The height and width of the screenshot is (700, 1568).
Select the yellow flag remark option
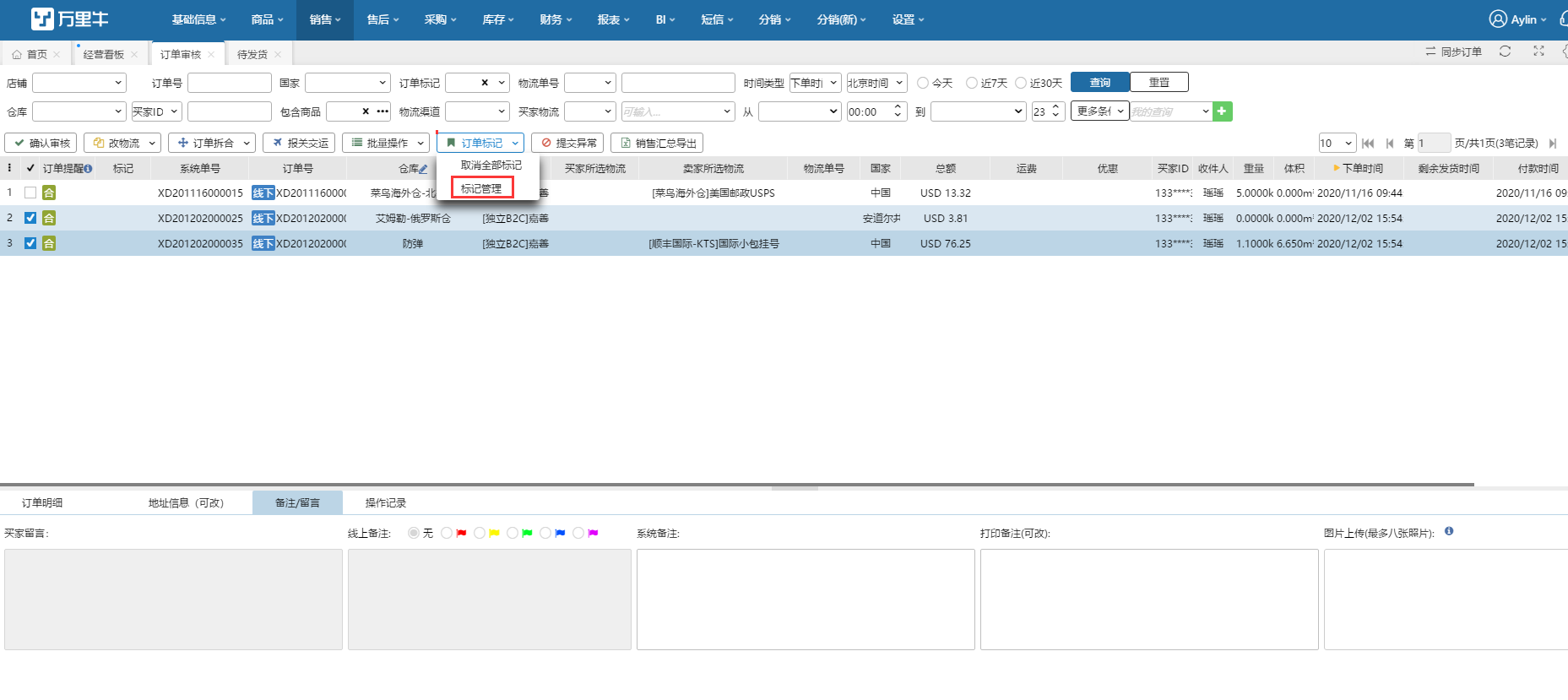pos(480,533)
